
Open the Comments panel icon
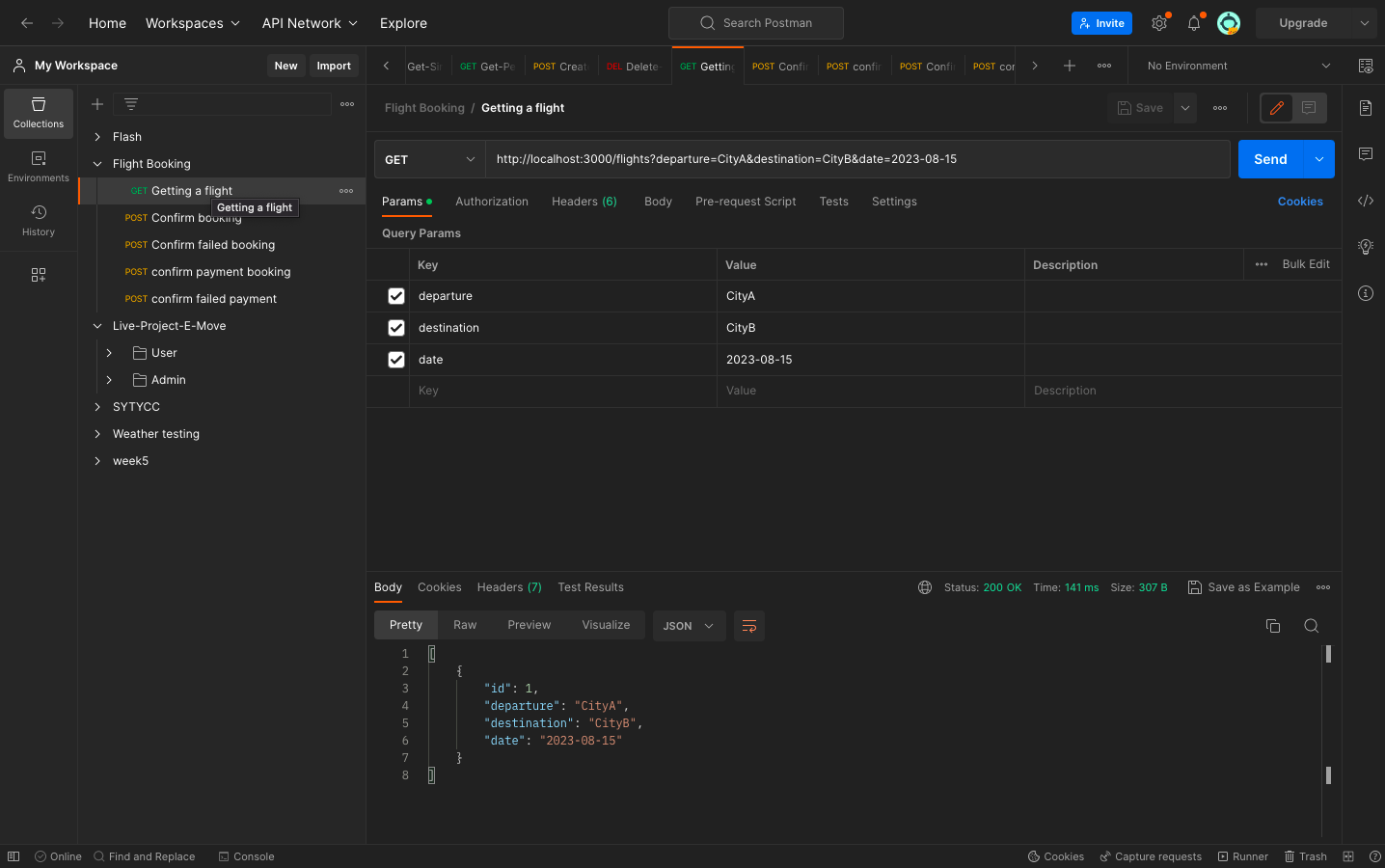tap(1365, 153)
